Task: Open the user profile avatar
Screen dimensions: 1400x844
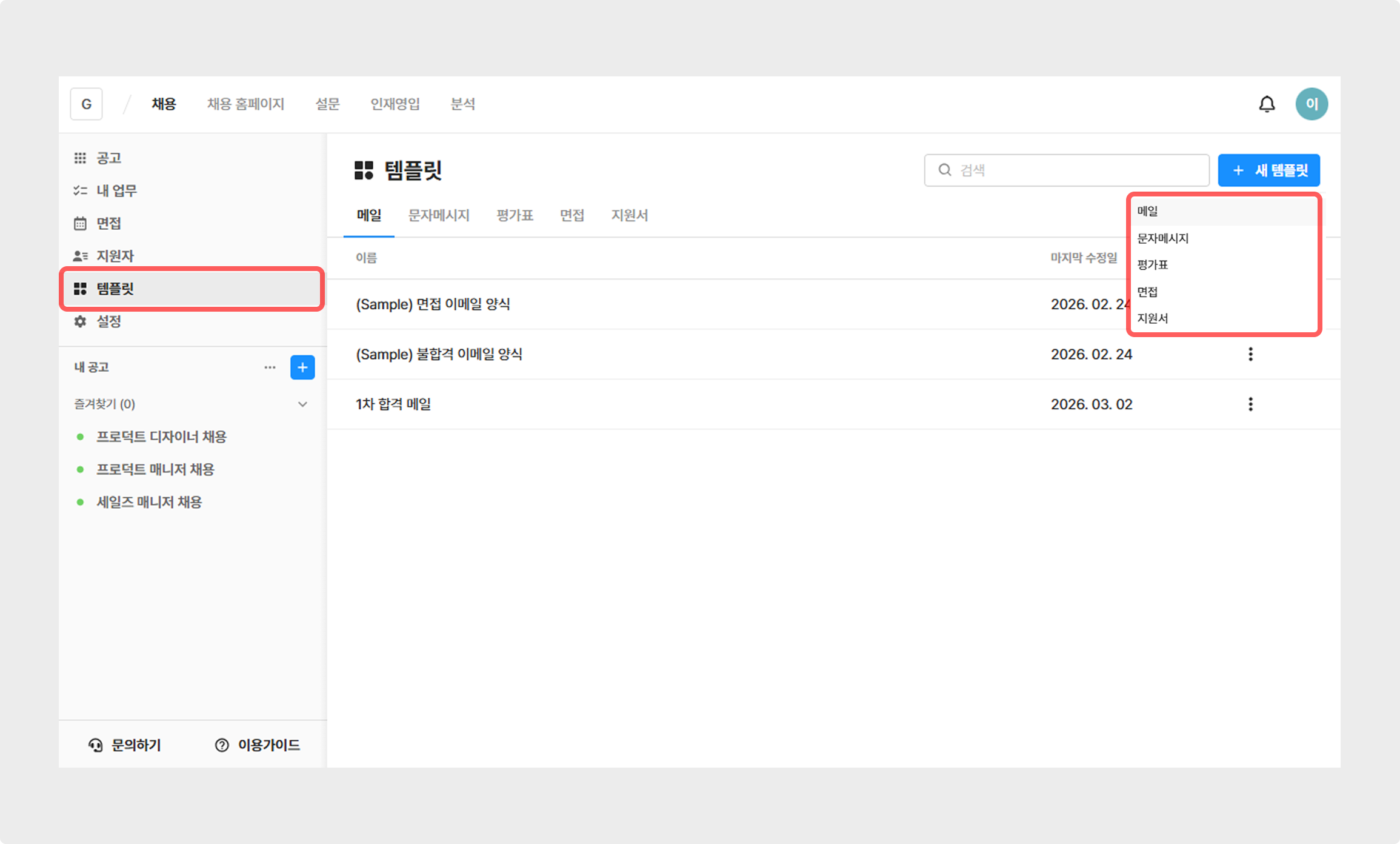Action: [1312, 104]
